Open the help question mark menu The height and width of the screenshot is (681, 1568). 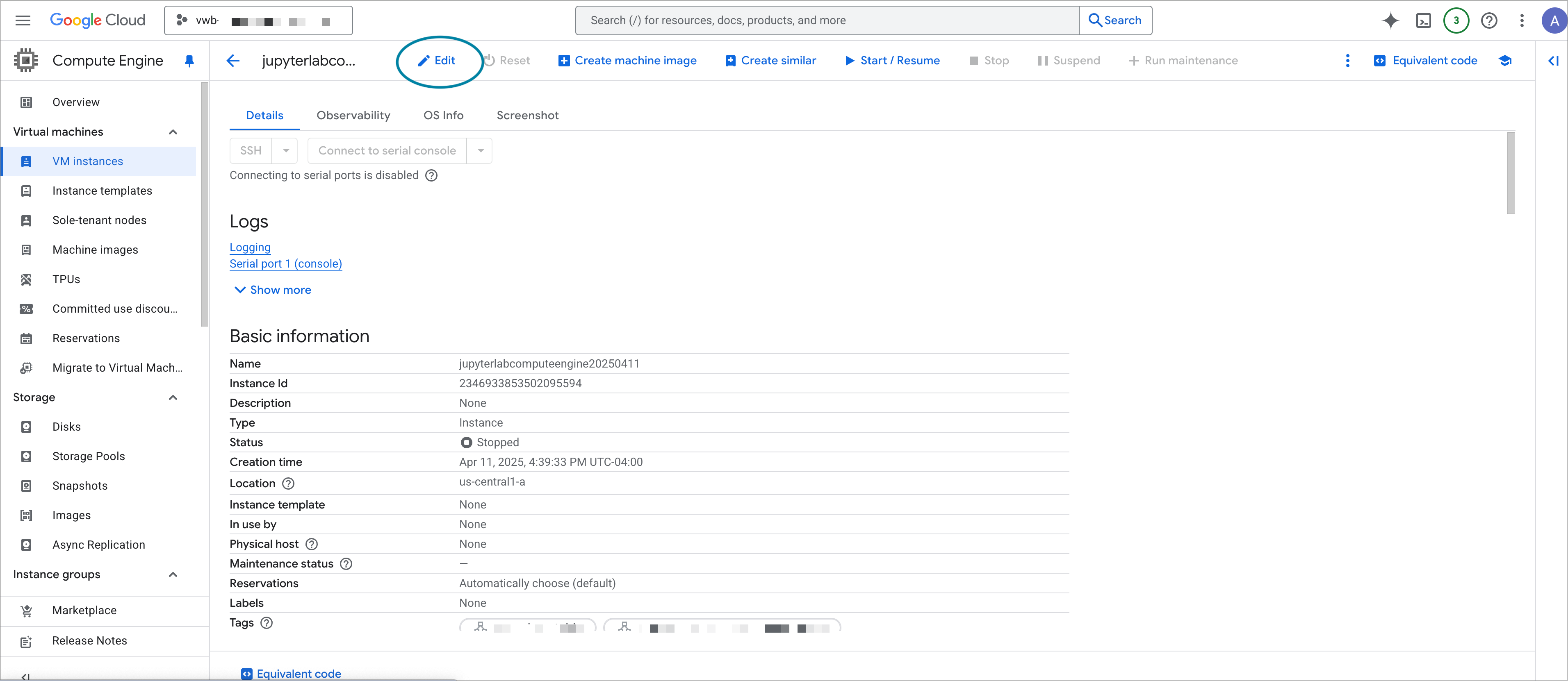click(1489, 20)
